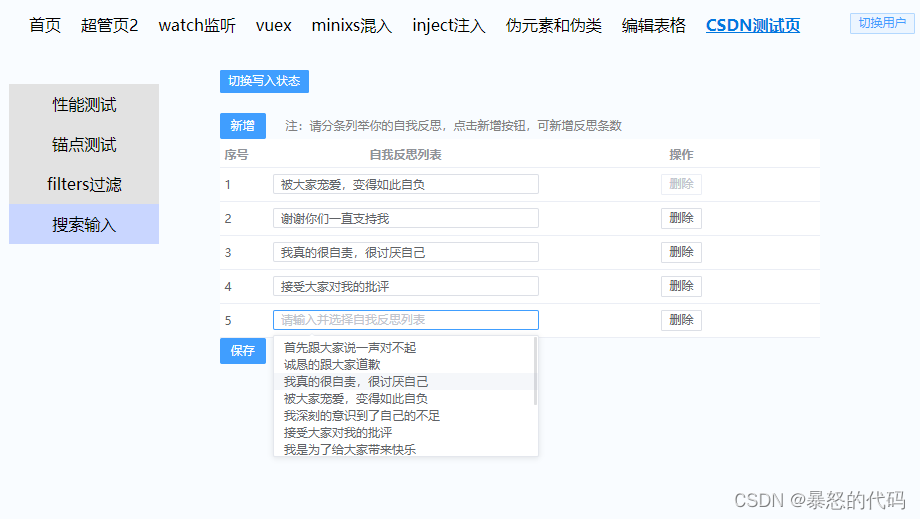Focus the row 2 input 谢谢你们一直支持我
Screen dimensions: 920x519
click(405, 218)
